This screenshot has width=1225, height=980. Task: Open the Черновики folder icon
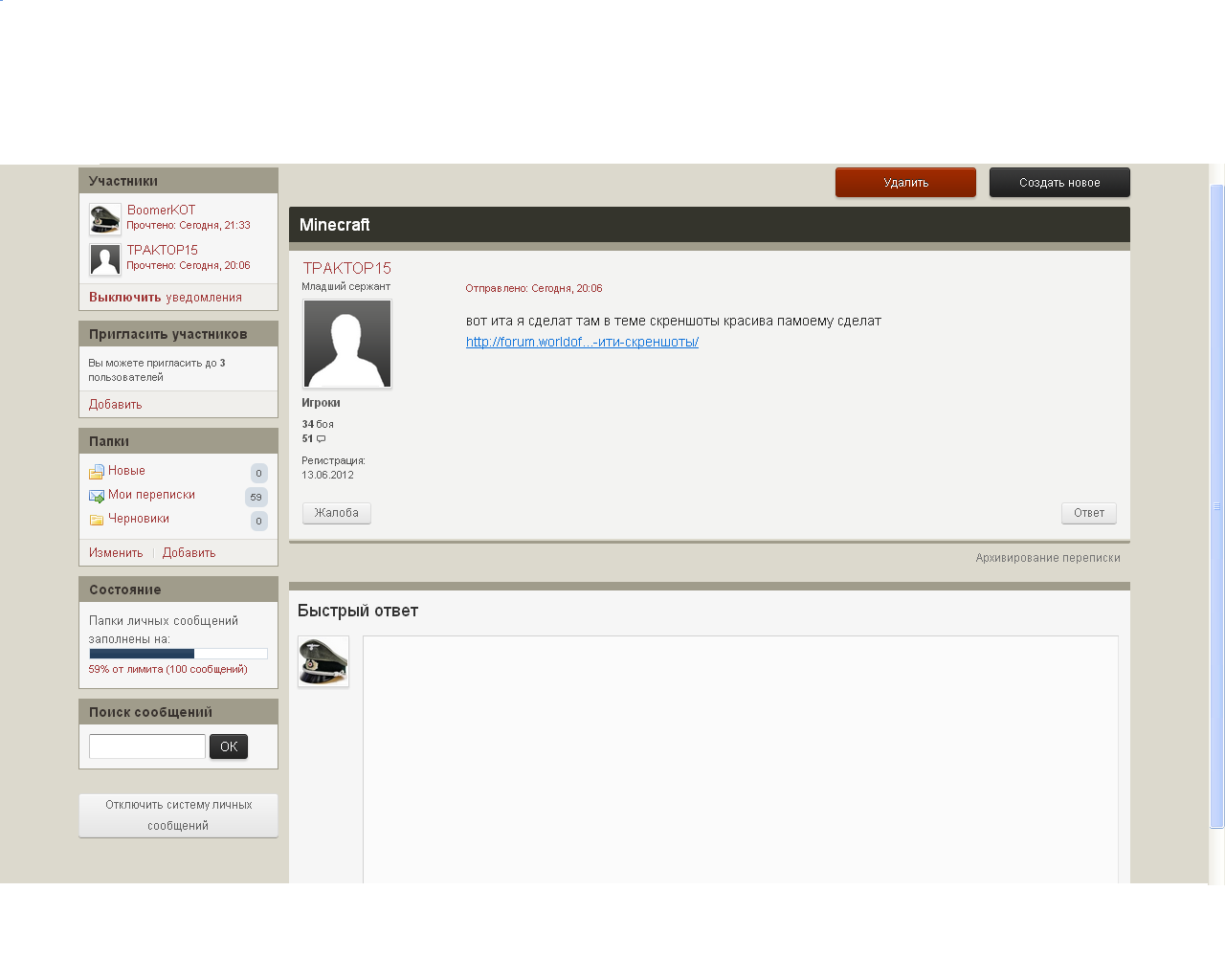(x=97, y=520)
